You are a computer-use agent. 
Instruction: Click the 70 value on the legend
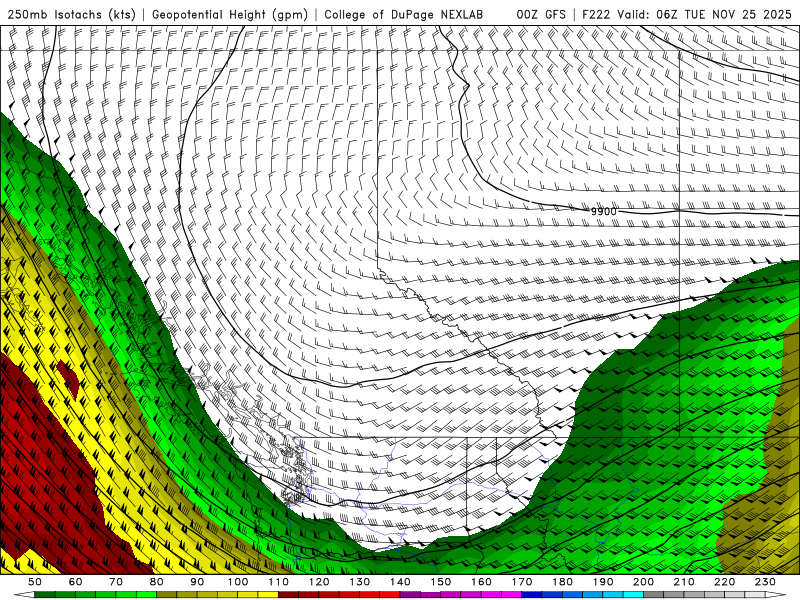coord(116,582)
